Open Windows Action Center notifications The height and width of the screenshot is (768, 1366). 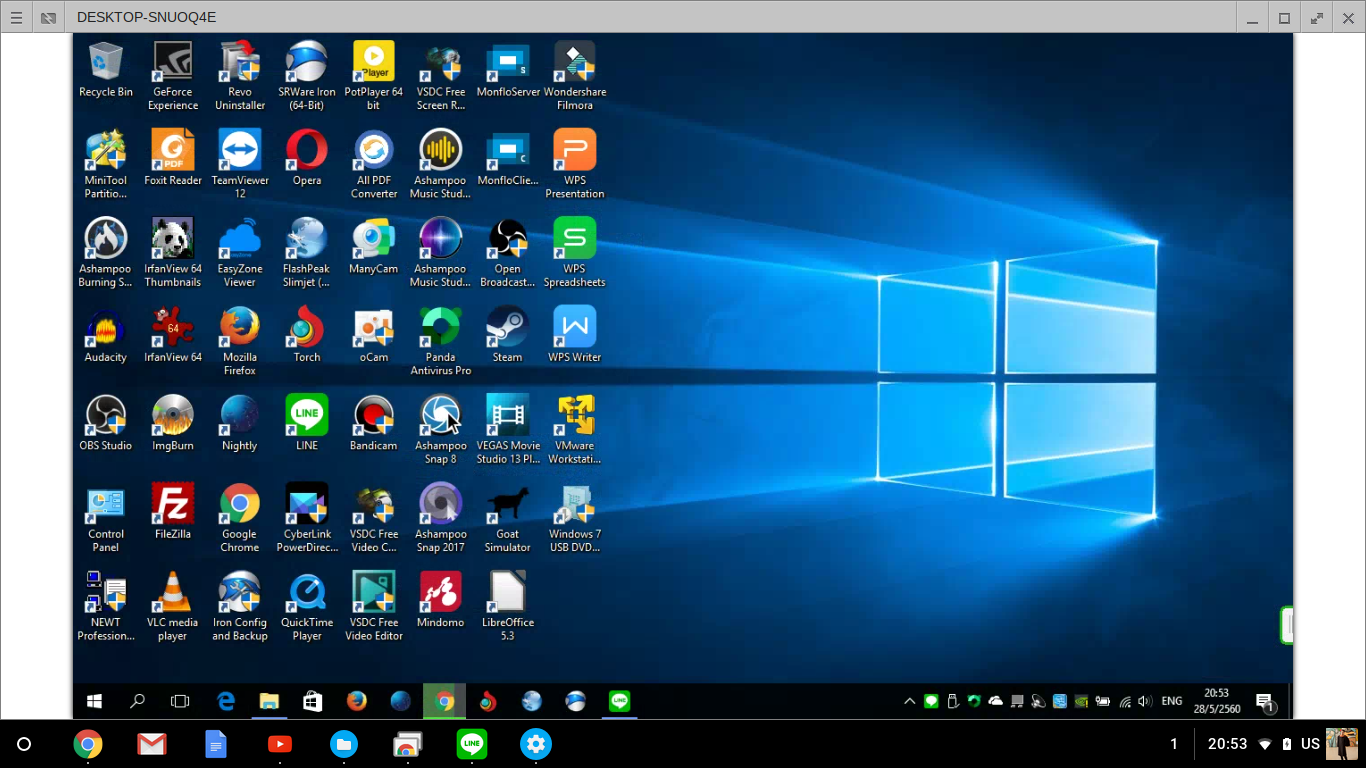(x=1265, y=703)
